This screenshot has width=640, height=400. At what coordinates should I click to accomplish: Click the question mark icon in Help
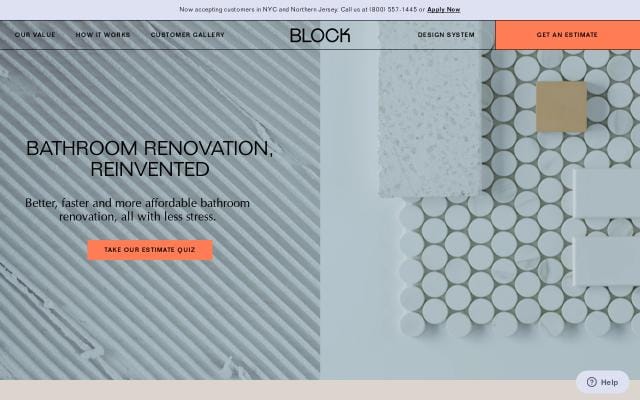591,382
